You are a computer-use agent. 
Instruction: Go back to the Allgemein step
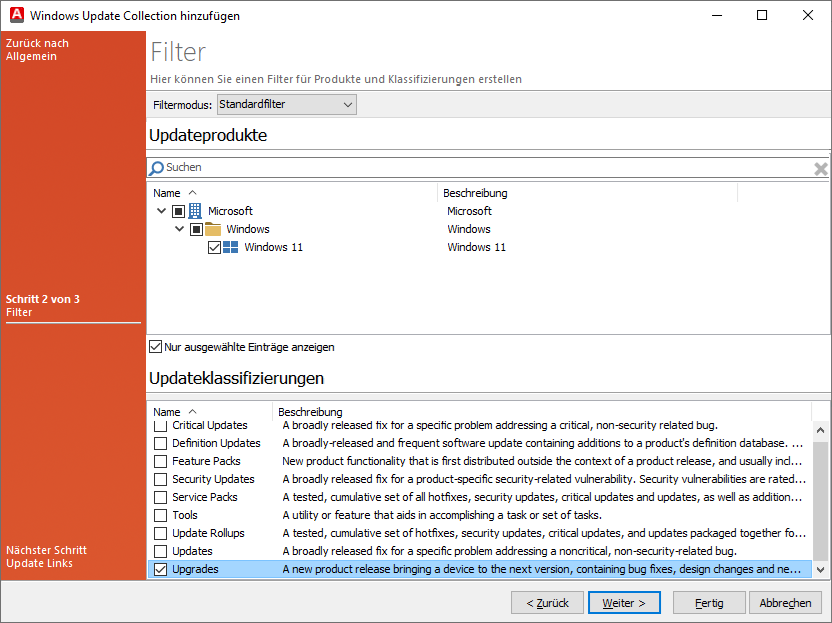37,49
